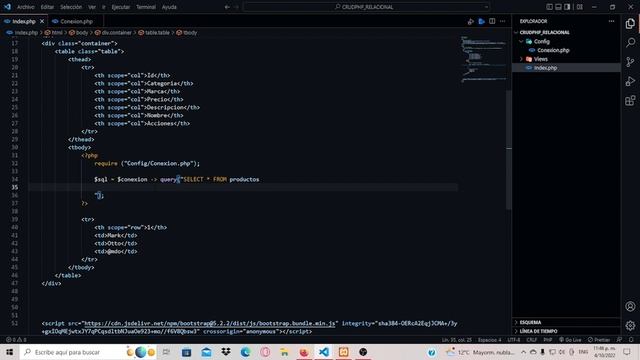This screenshot has height=360, width=640.
Task: Click the Prettier status button
Action: coord(599,340)
